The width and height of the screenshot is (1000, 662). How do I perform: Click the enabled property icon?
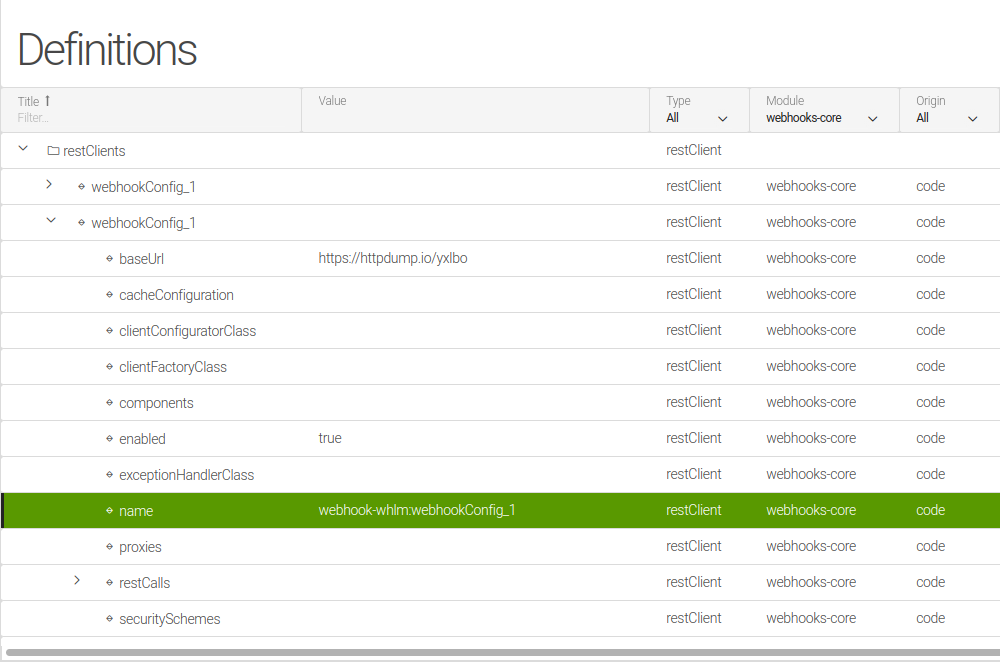click(110, 439)
